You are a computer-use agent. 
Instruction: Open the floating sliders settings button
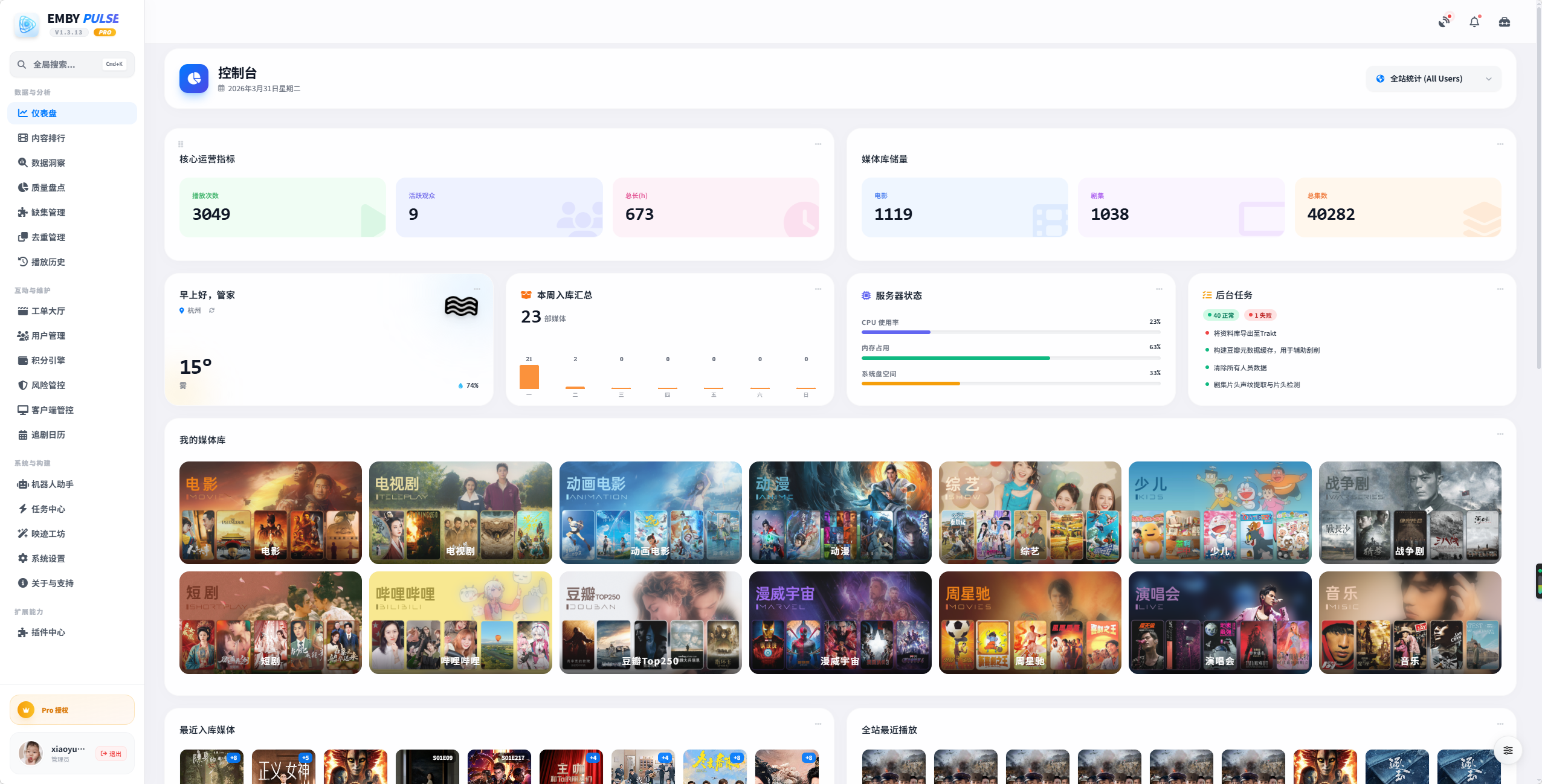click(x=1508, y=750)
